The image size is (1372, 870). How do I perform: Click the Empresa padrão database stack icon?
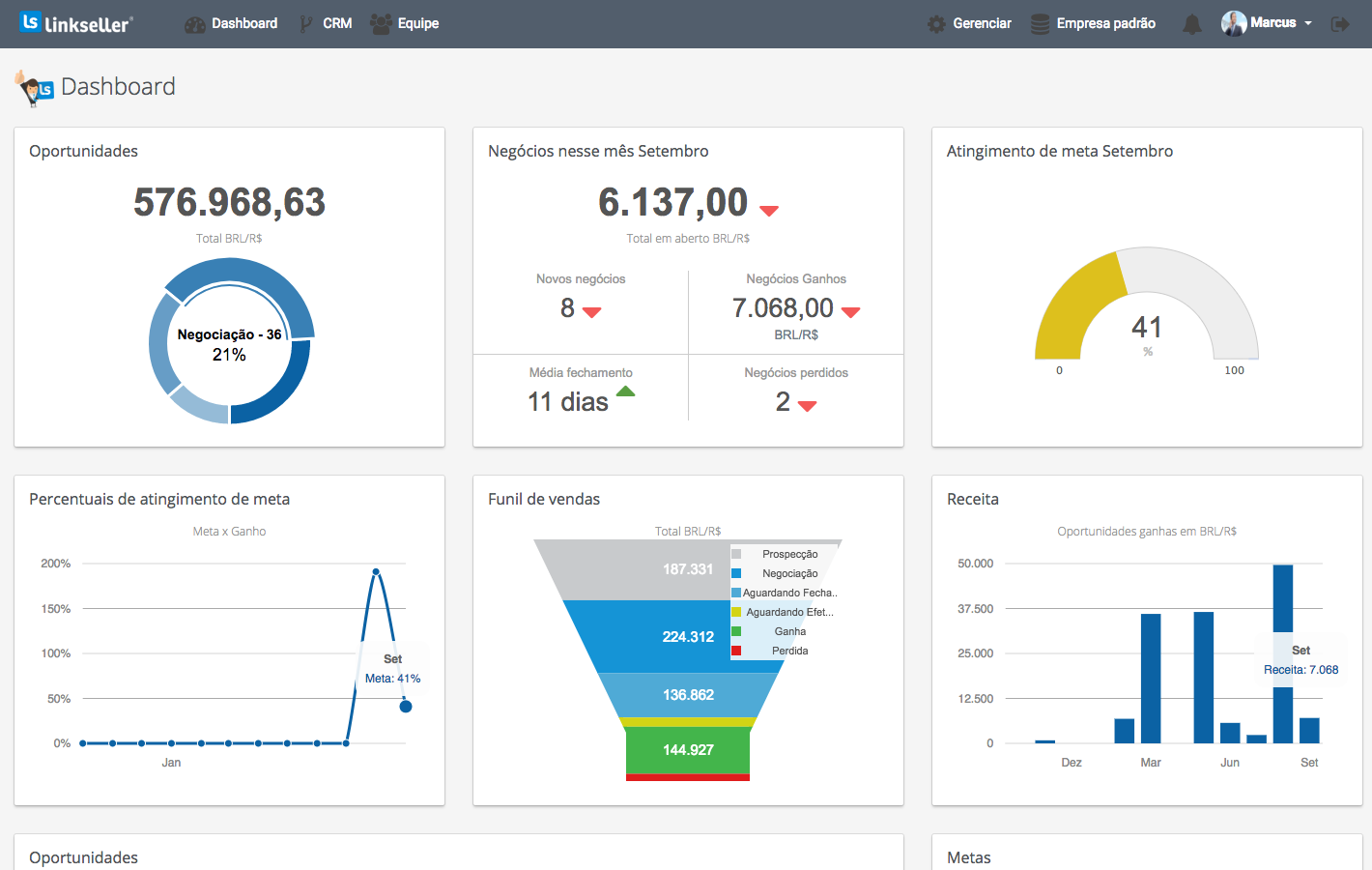pos(1039,23)
